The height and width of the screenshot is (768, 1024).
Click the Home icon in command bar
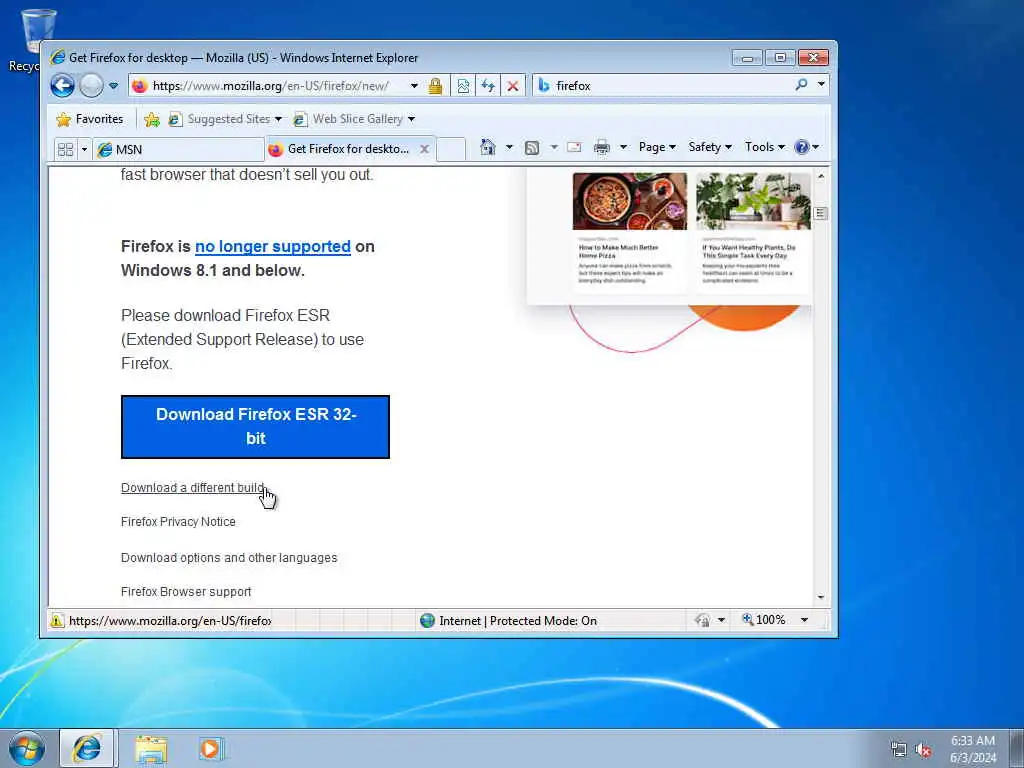pyautogui.click(x=488, y=147)
